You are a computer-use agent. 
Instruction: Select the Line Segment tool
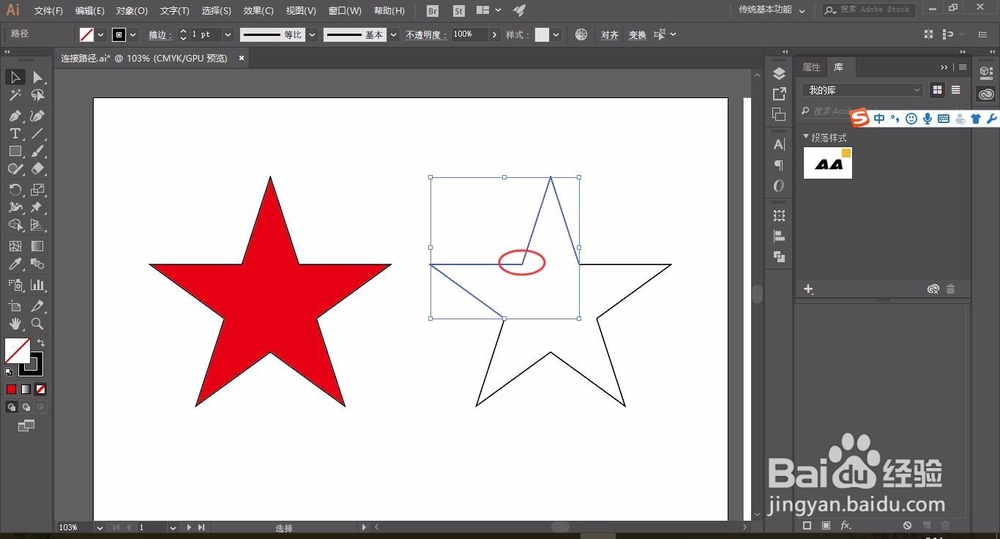(x=38, y=134)
